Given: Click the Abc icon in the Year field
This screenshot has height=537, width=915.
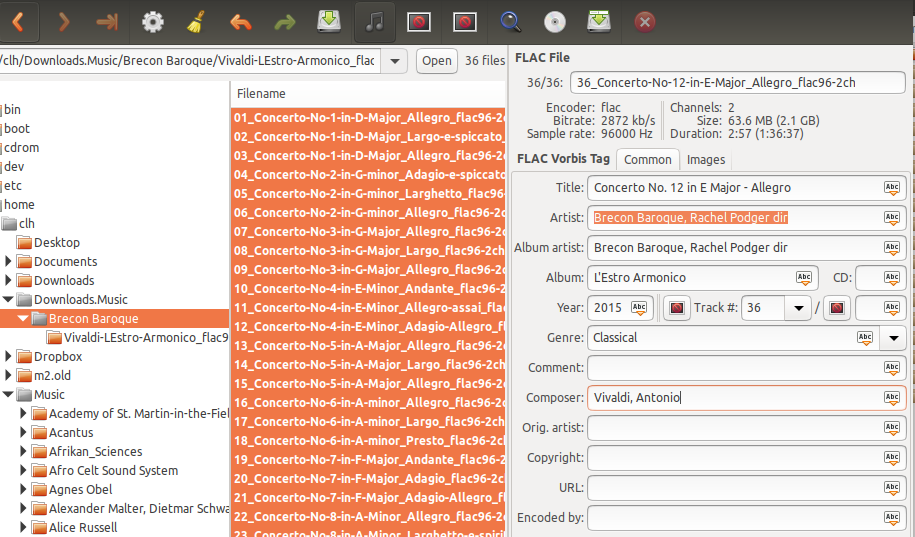Looking at the screenshot, I should pos(639,308).
